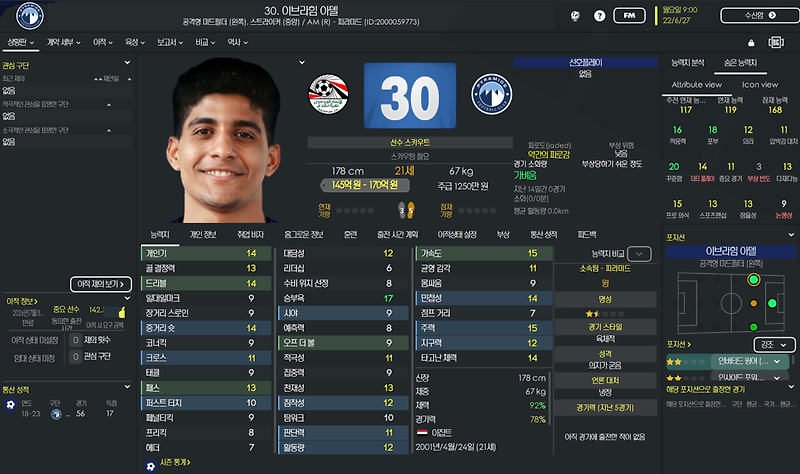This screenshot has height=474, width=800.
Task: Click the padlock icon below the inbox button
Action: 751,43
